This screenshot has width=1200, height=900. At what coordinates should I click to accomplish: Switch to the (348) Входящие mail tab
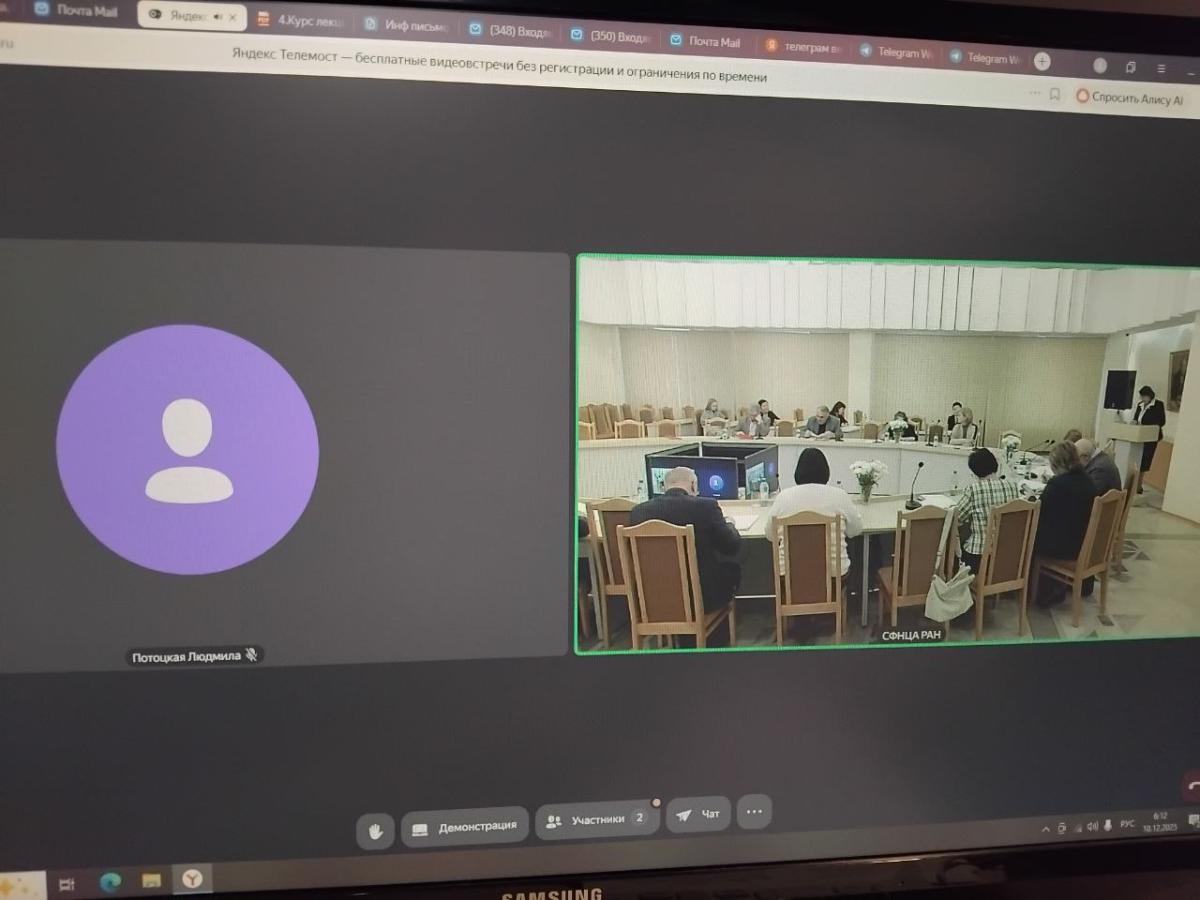pos(510,31)
